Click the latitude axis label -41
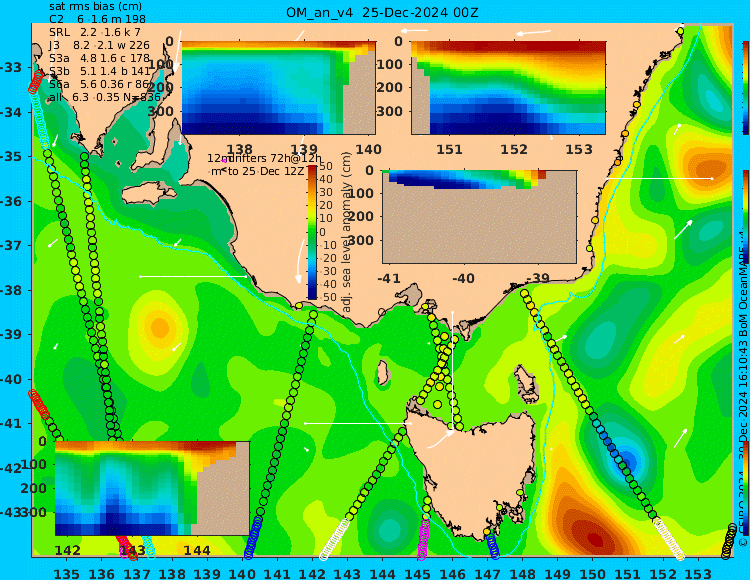 (11, 424)
